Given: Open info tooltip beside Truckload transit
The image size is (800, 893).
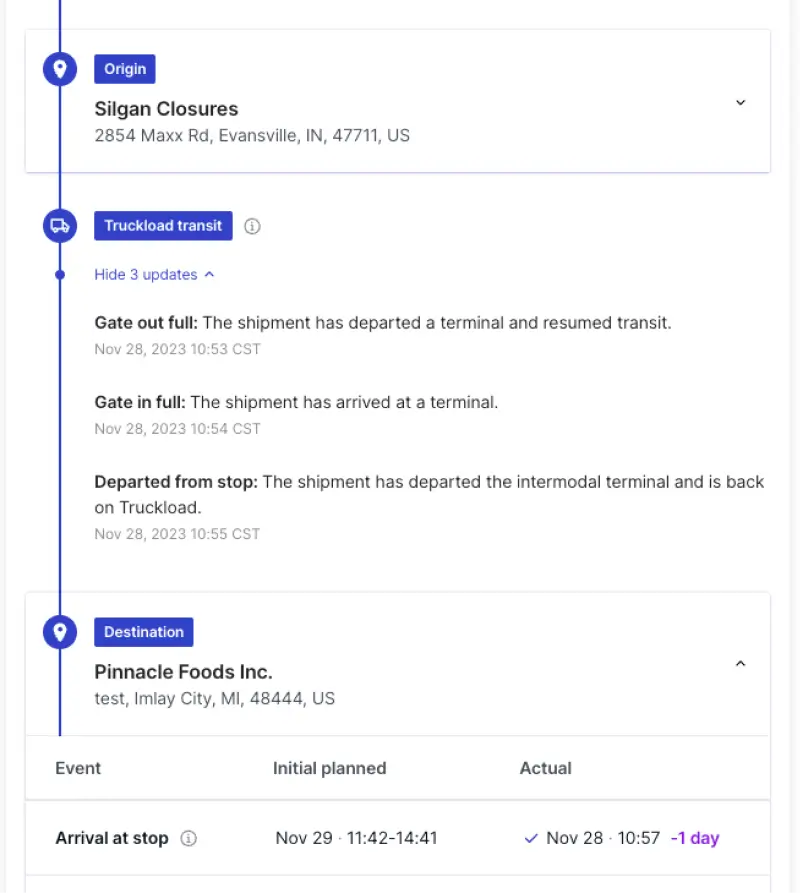Looking at the screenshot, I should click(252, 226).
